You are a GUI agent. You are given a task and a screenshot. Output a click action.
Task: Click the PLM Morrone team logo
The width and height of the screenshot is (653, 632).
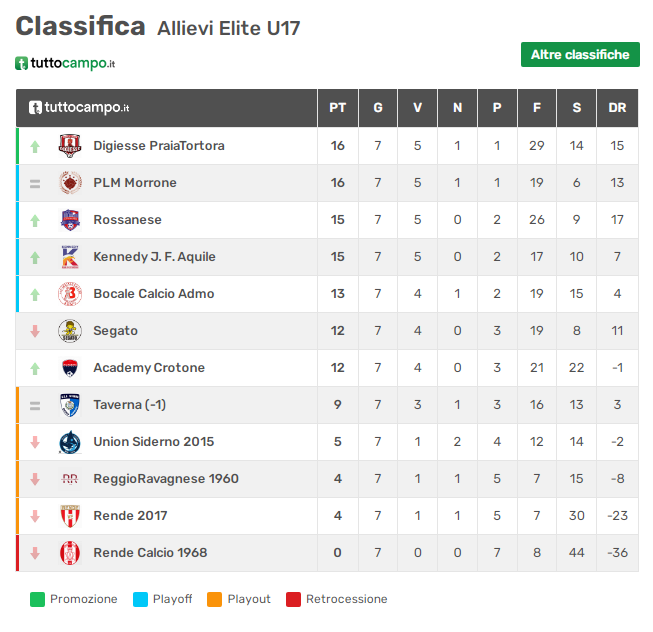click(x=70, y=183)
